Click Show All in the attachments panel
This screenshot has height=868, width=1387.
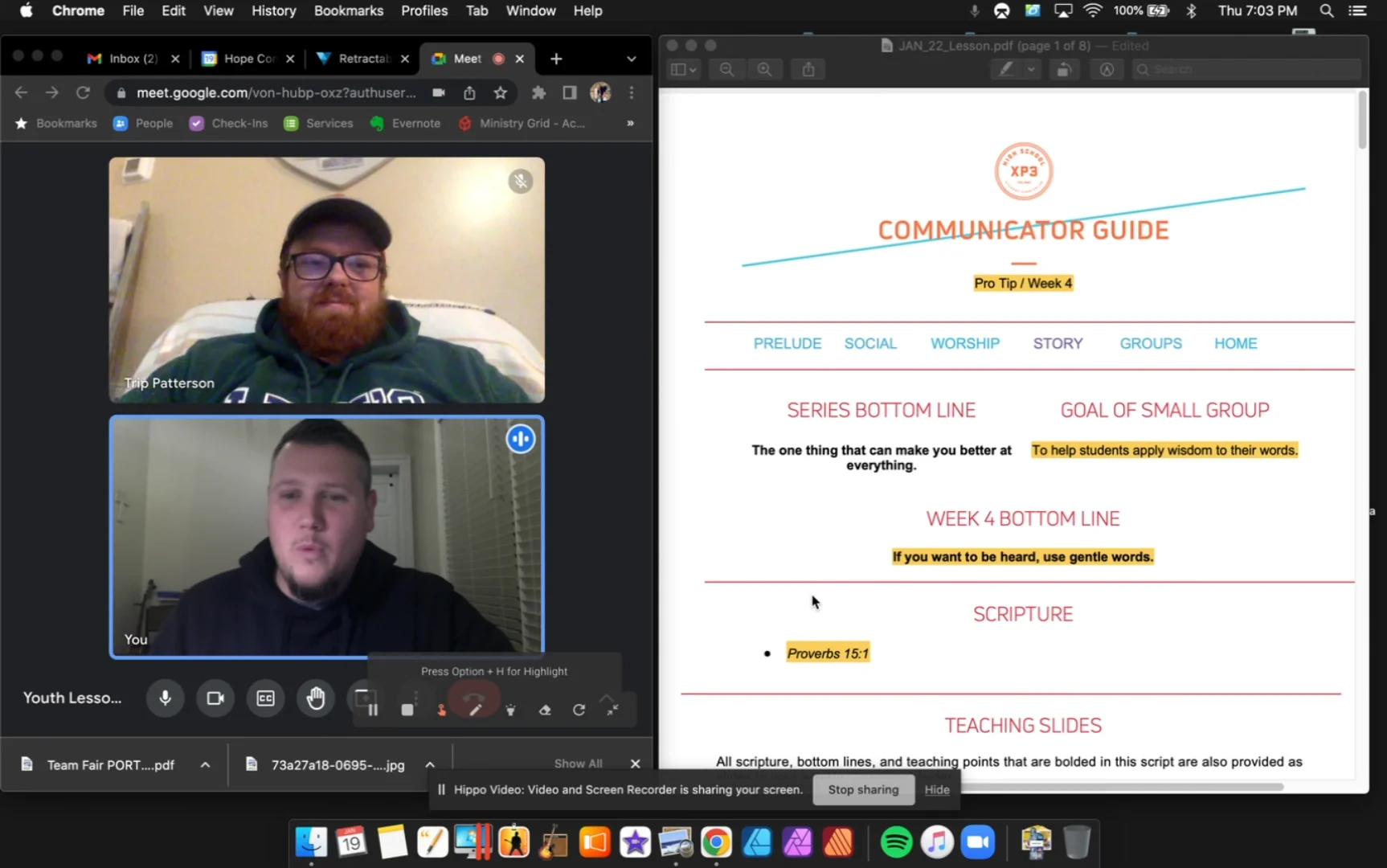(x=578, y=763)
